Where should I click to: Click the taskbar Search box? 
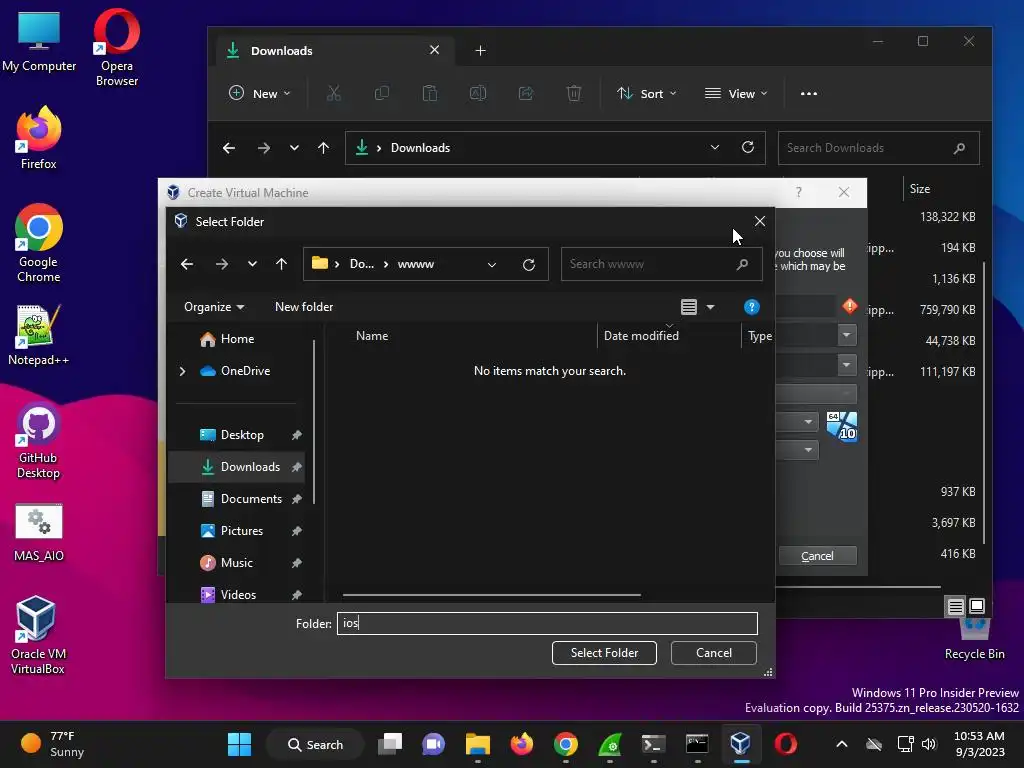[315, 744]
